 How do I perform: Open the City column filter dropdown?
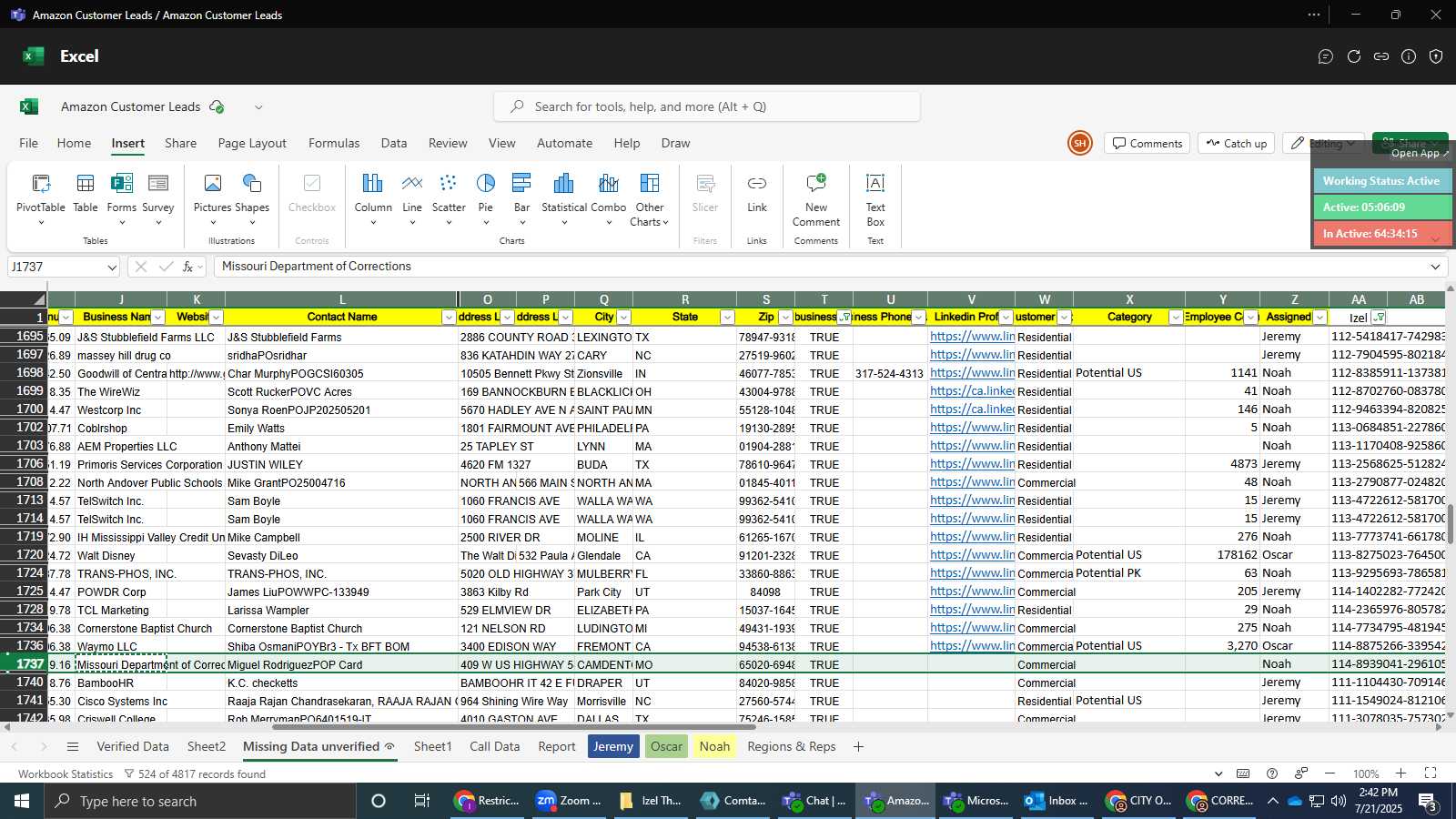click(623, 318)
